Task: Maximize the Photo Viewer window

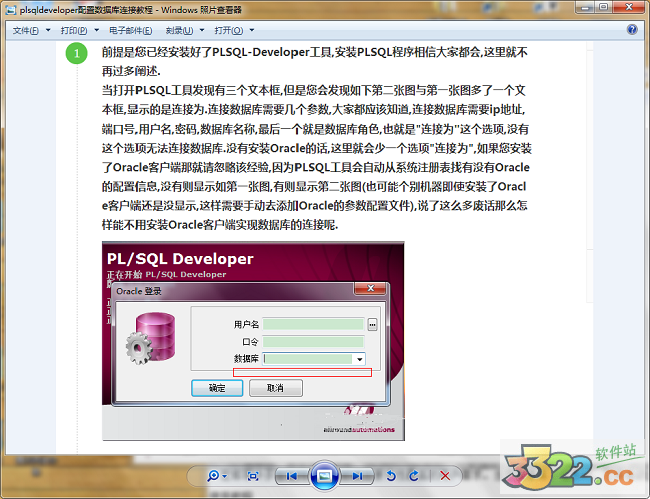Action: (x=604, y=7)
